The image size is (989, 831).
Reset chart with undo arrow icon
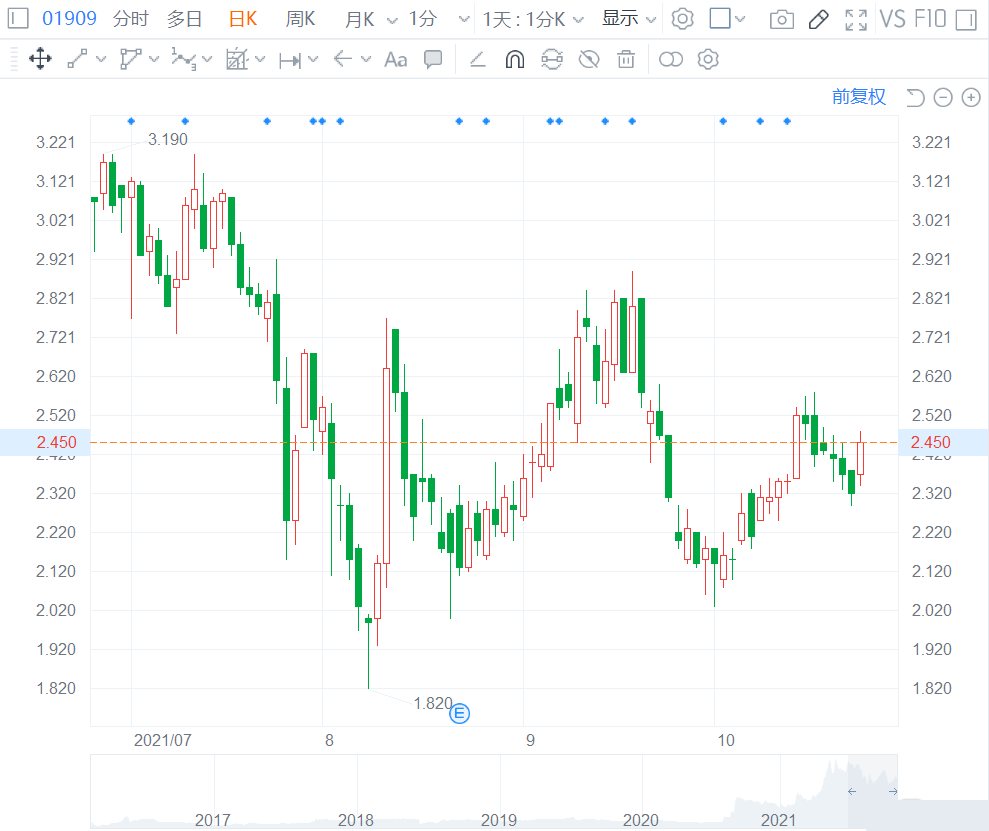click(x=915, y=98)
